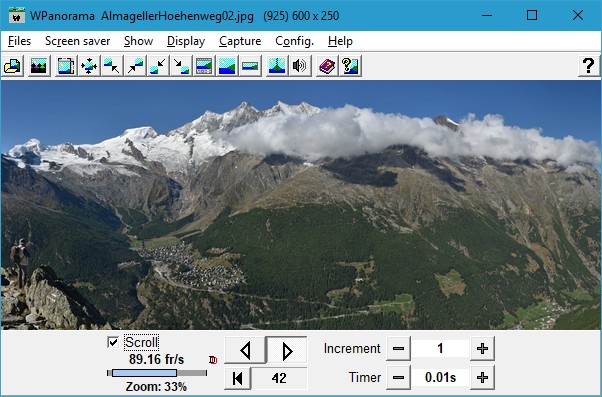Image resolution: width=602 pixels, height=397 pixels.
Task: Move window to the top-left corner icon
Action: [112, 66]
